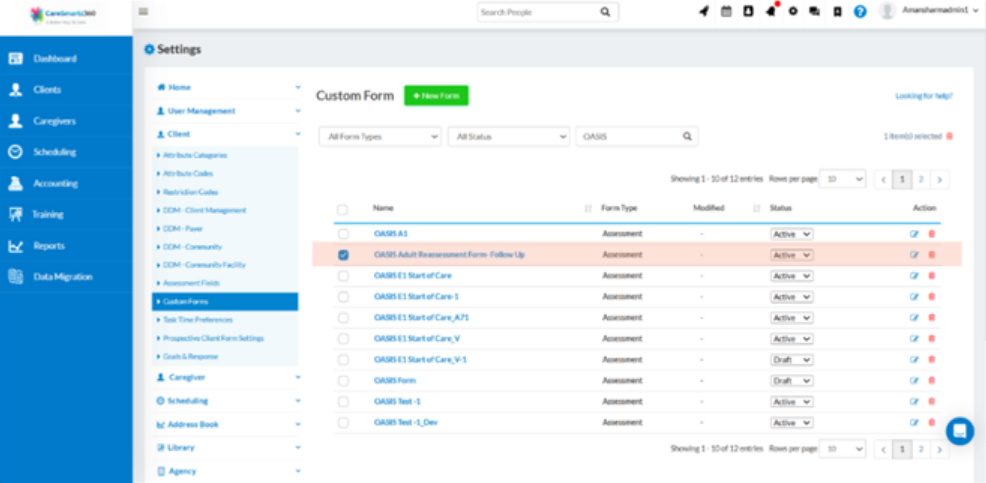Screen dimensions: 986x483
Task: Open Clients in the sidebar
Action: [66, 89]
